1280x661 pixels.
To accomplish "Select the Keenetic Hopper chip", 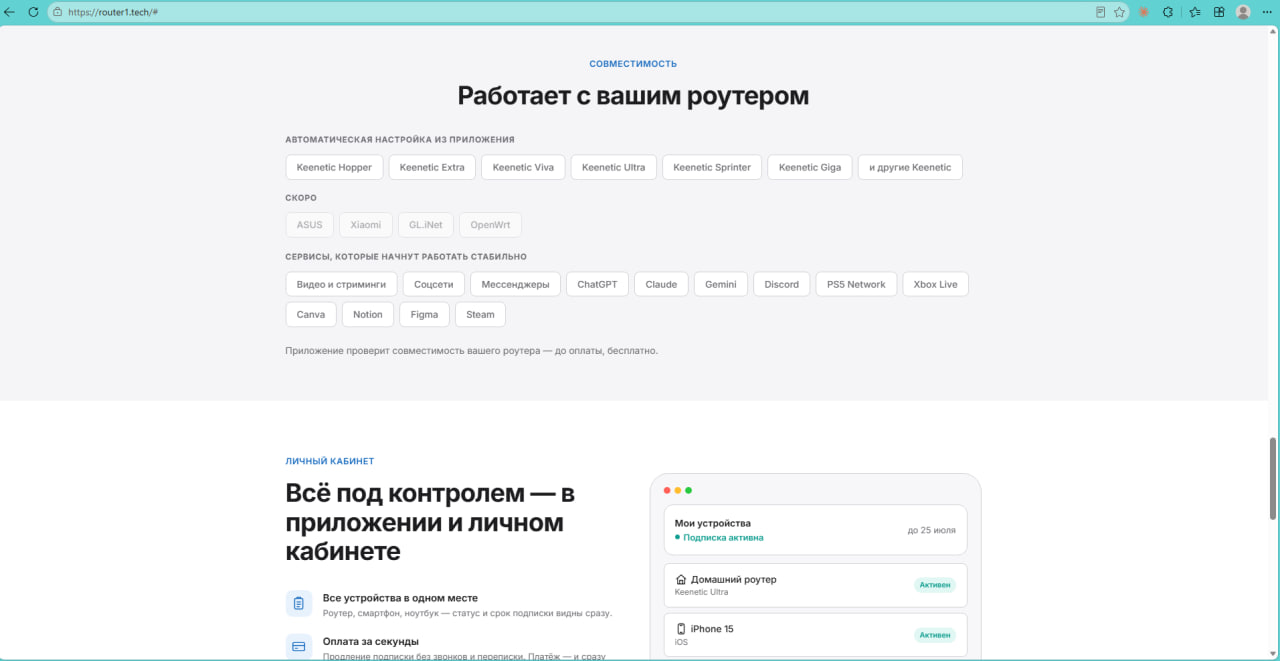I will 334,167.
